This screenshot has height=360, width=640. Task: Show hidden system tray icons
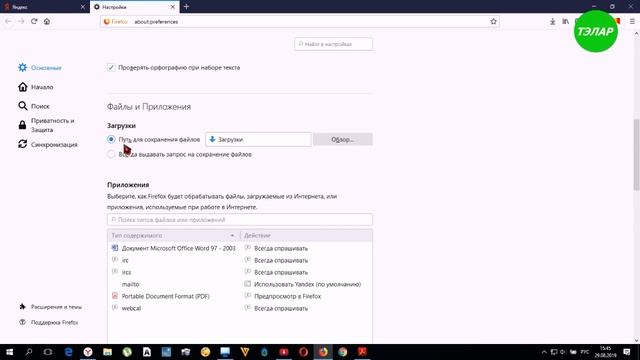544,352
